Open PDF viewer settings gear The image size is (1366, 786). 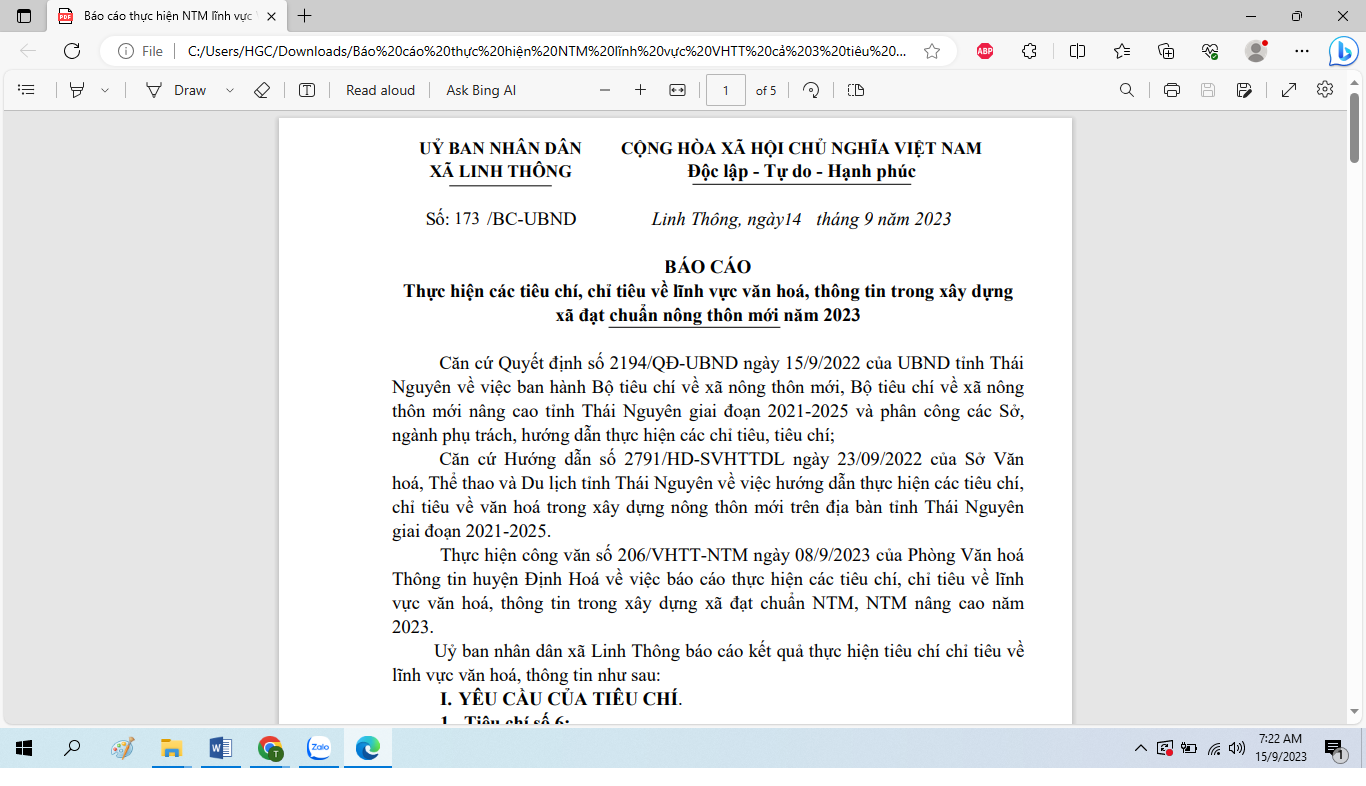tap(1325, 89)
